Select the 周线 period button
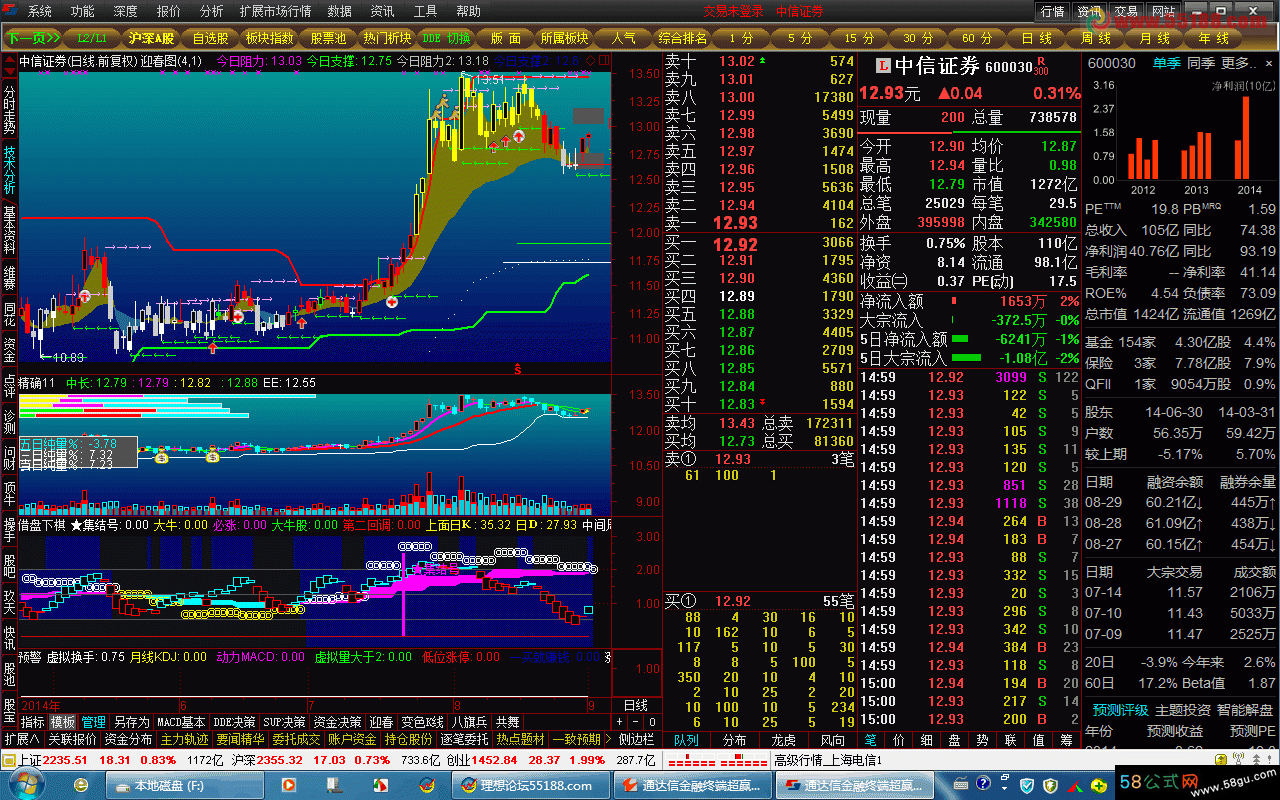Screen dimensions: 1280x800 [1095, 38]
